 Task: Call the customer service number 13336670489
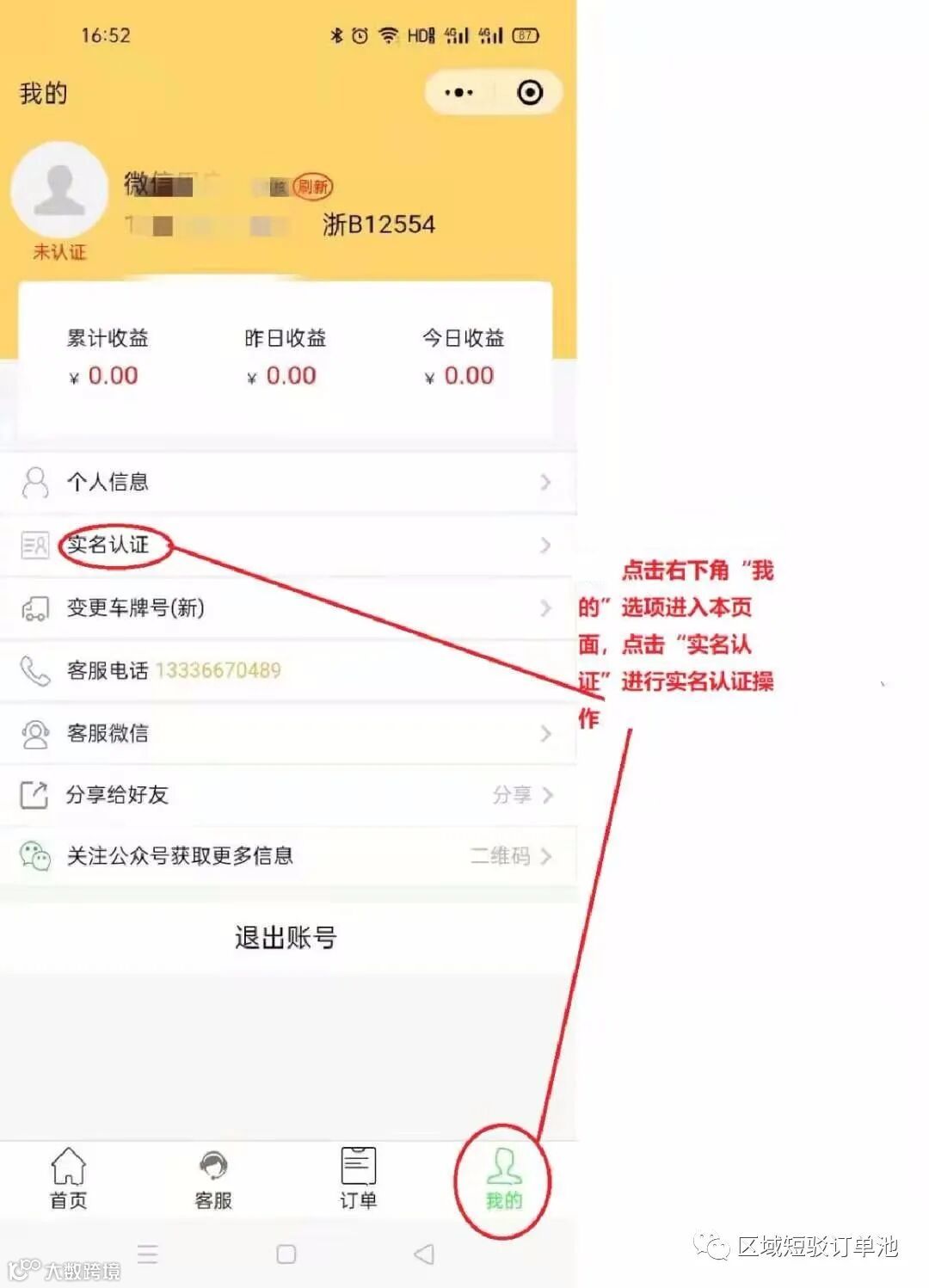[218, 670]
